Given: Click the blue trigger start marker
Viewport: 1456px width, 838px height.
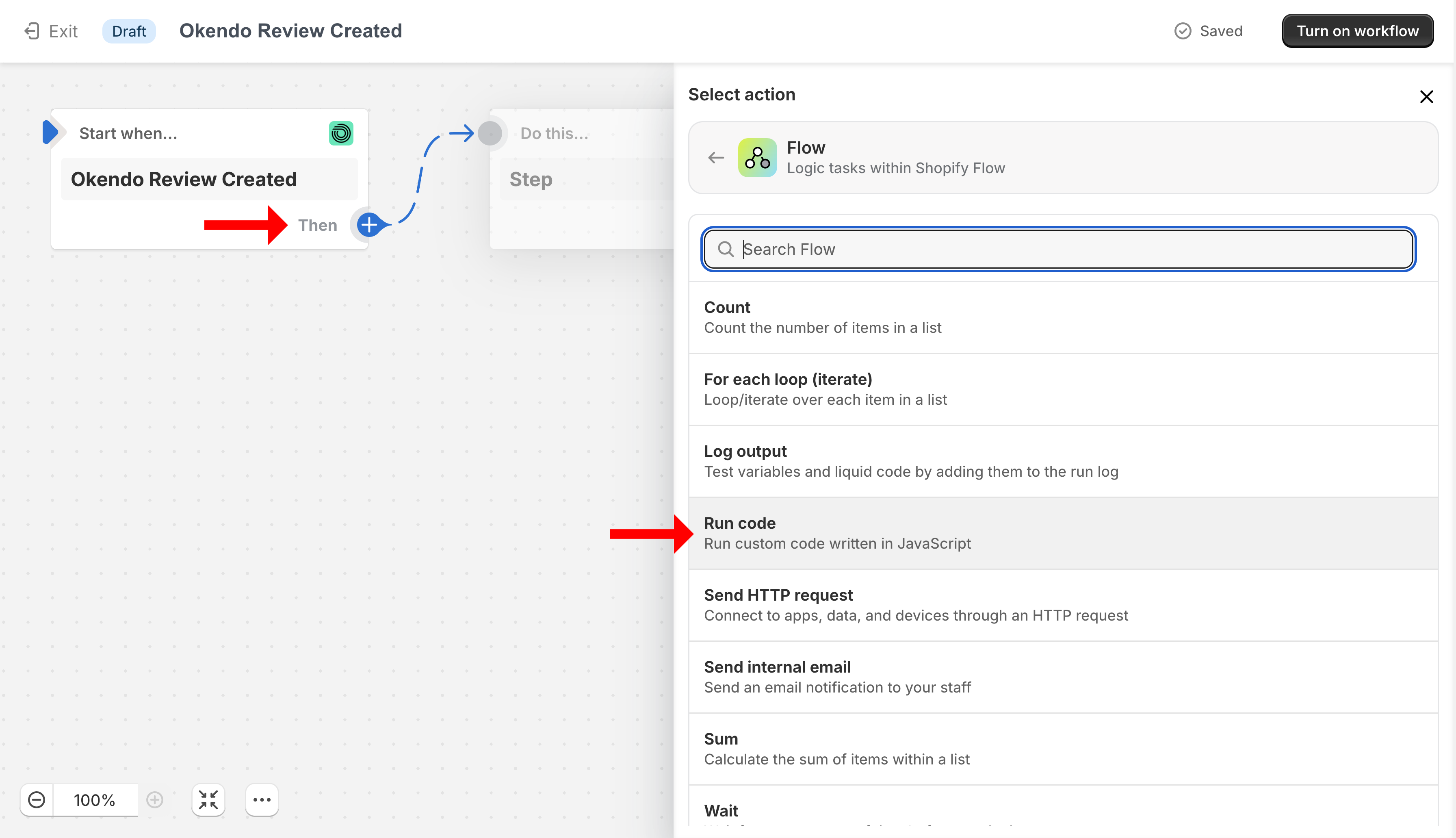Looking at the screenshot, I should pyautogui.click(x=50, y=132).
